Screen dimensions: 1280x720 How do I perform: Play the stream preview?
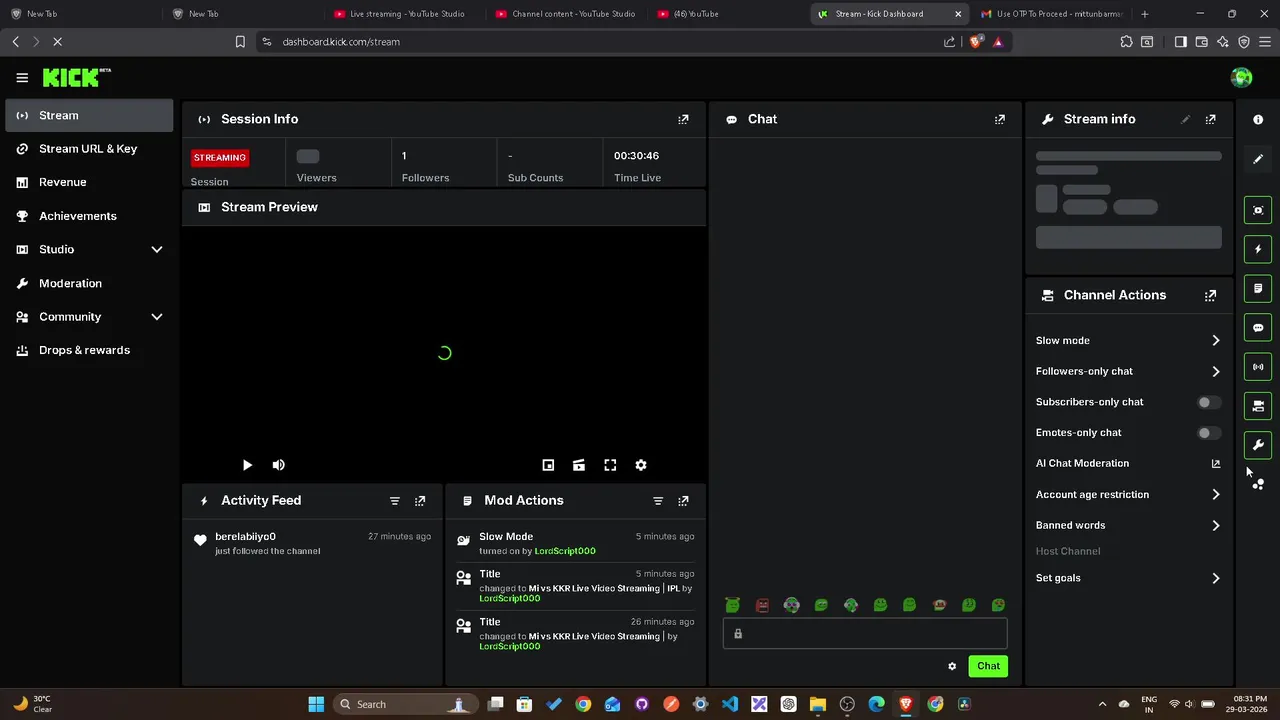[247, 465]
